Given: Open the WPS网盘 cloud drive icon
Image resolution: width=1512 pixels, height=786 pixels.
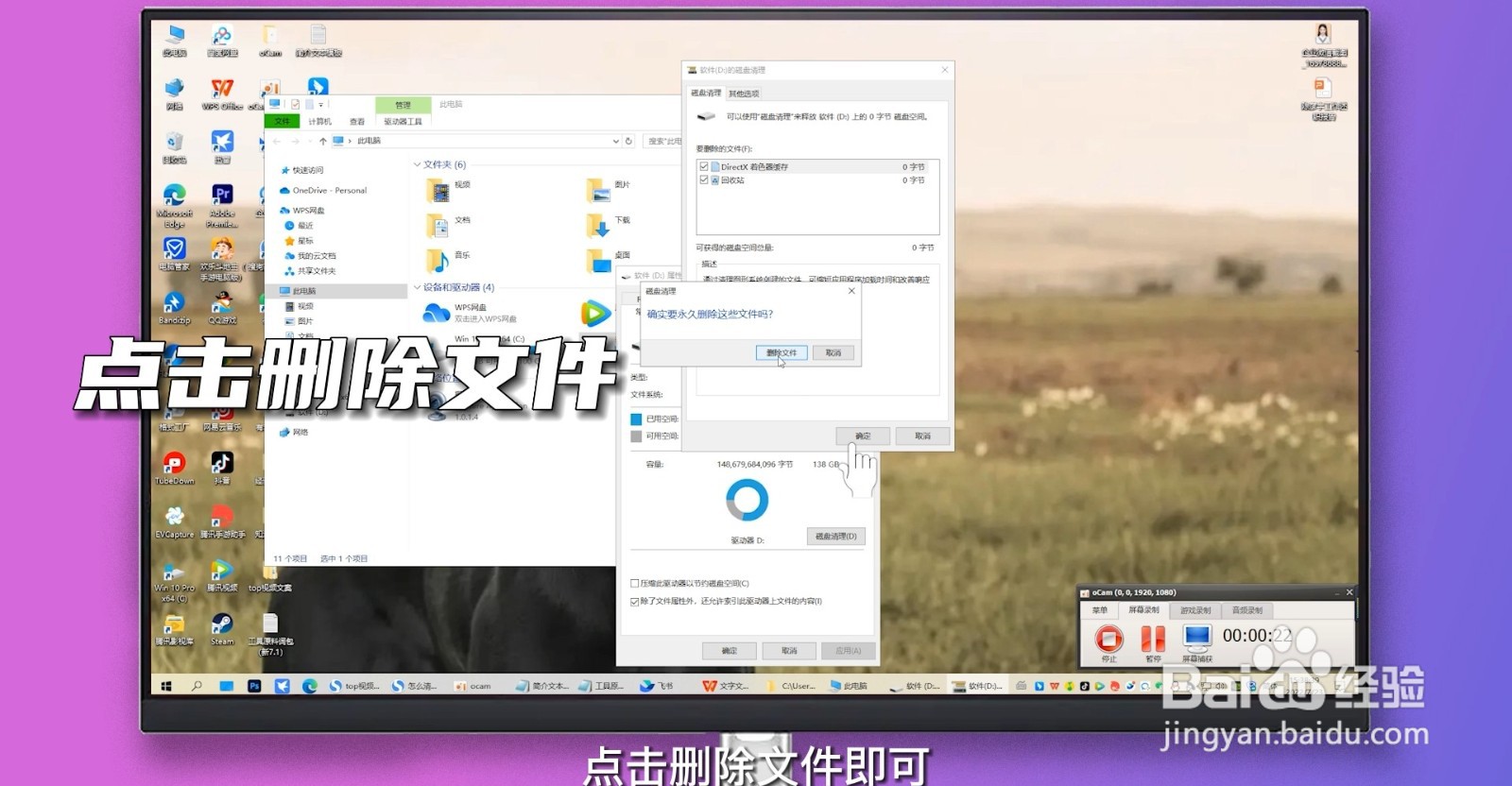Looking at the screenshot, I should [x=436, y=313].
